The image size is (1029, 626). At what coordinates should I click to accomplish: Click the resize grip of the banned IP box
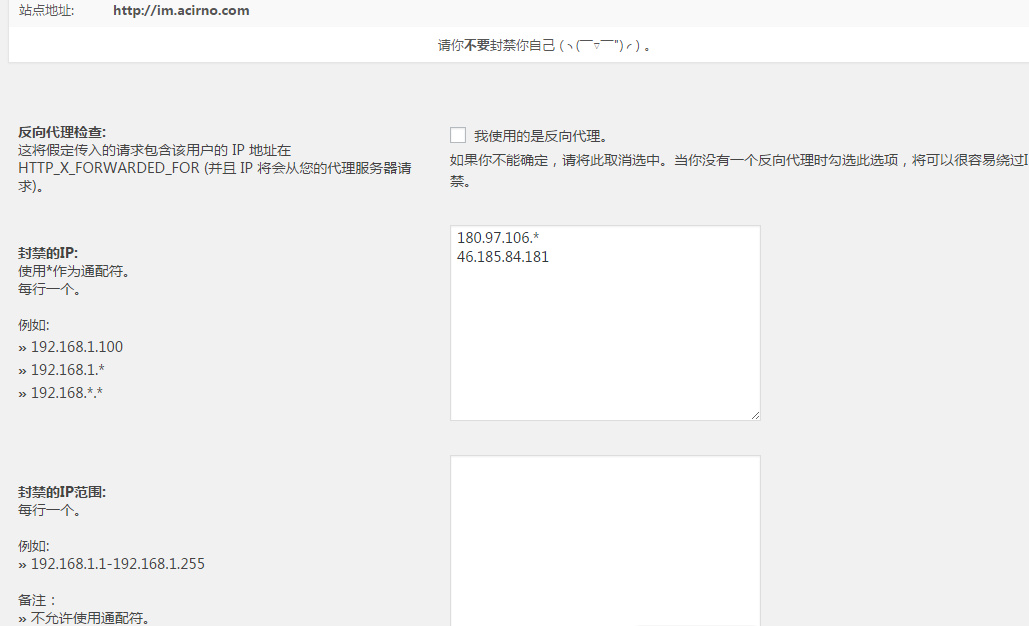coord(755,415)
